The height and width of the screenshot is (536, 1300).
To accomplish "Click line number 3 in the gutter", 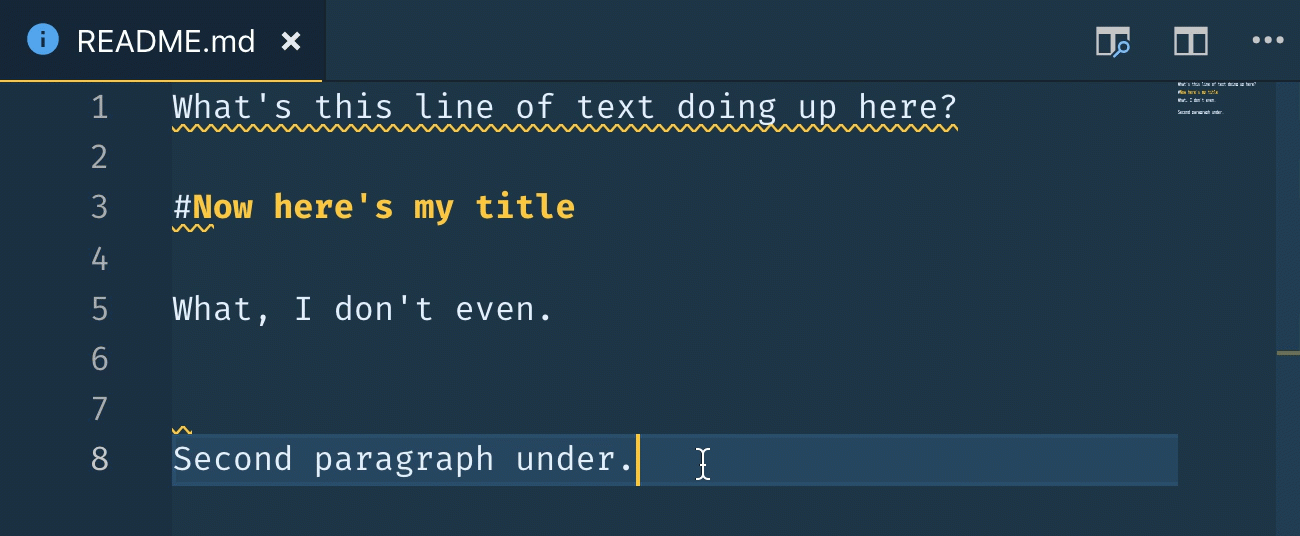I will [99, 208].
